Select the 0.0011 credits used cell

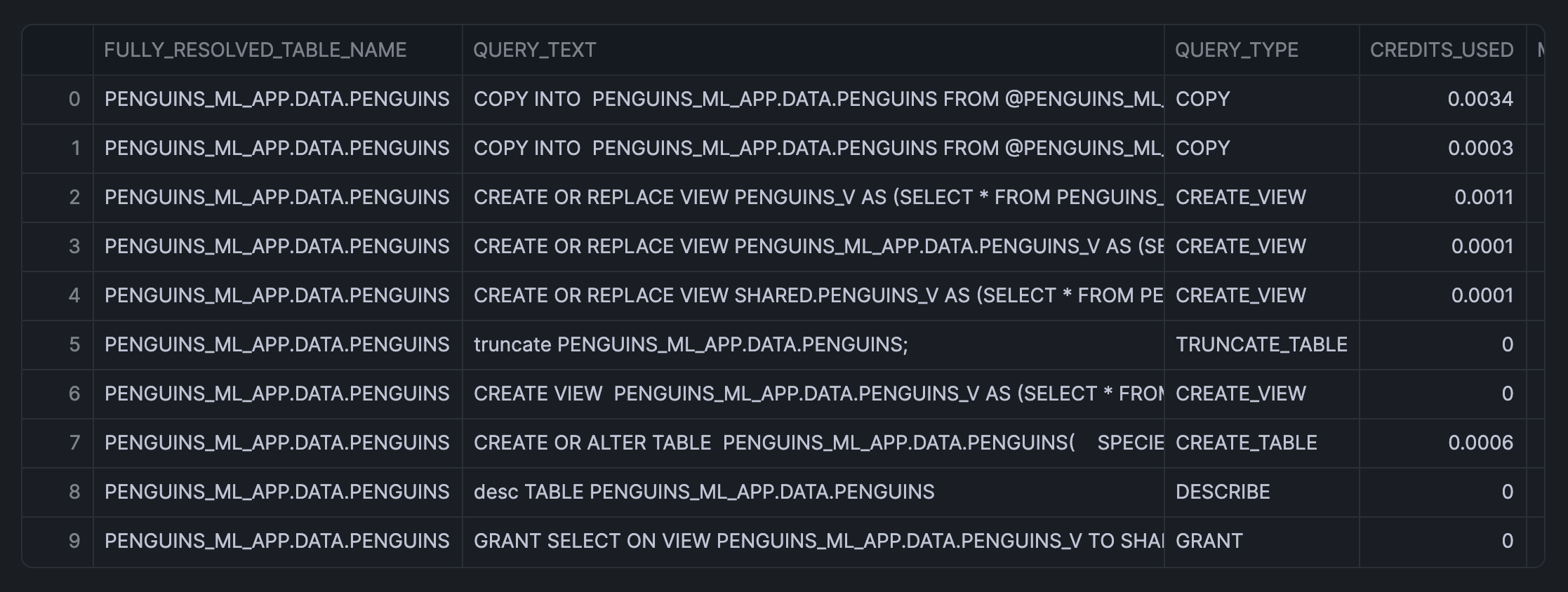(x=1483, y=197)
